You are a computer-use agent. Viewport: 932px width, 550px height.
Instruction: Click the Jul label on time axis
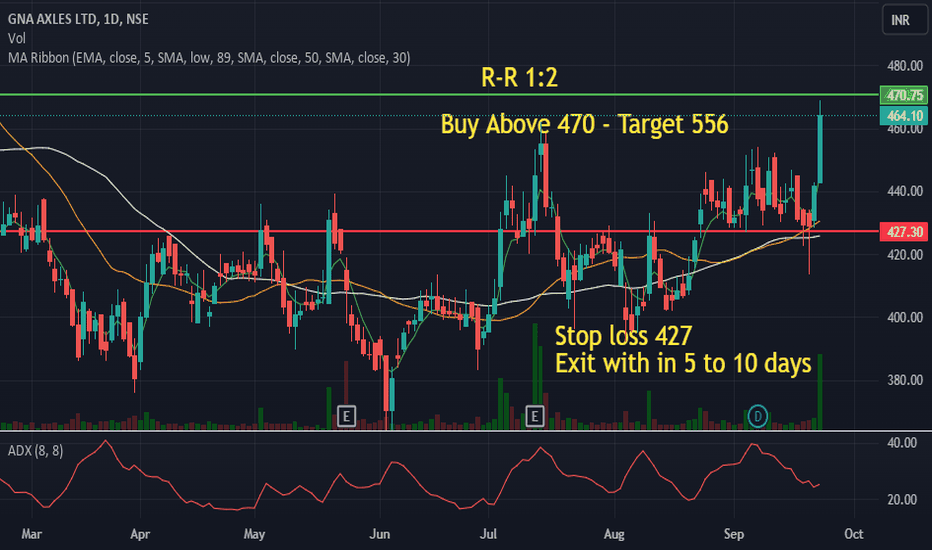click(489, 534)
